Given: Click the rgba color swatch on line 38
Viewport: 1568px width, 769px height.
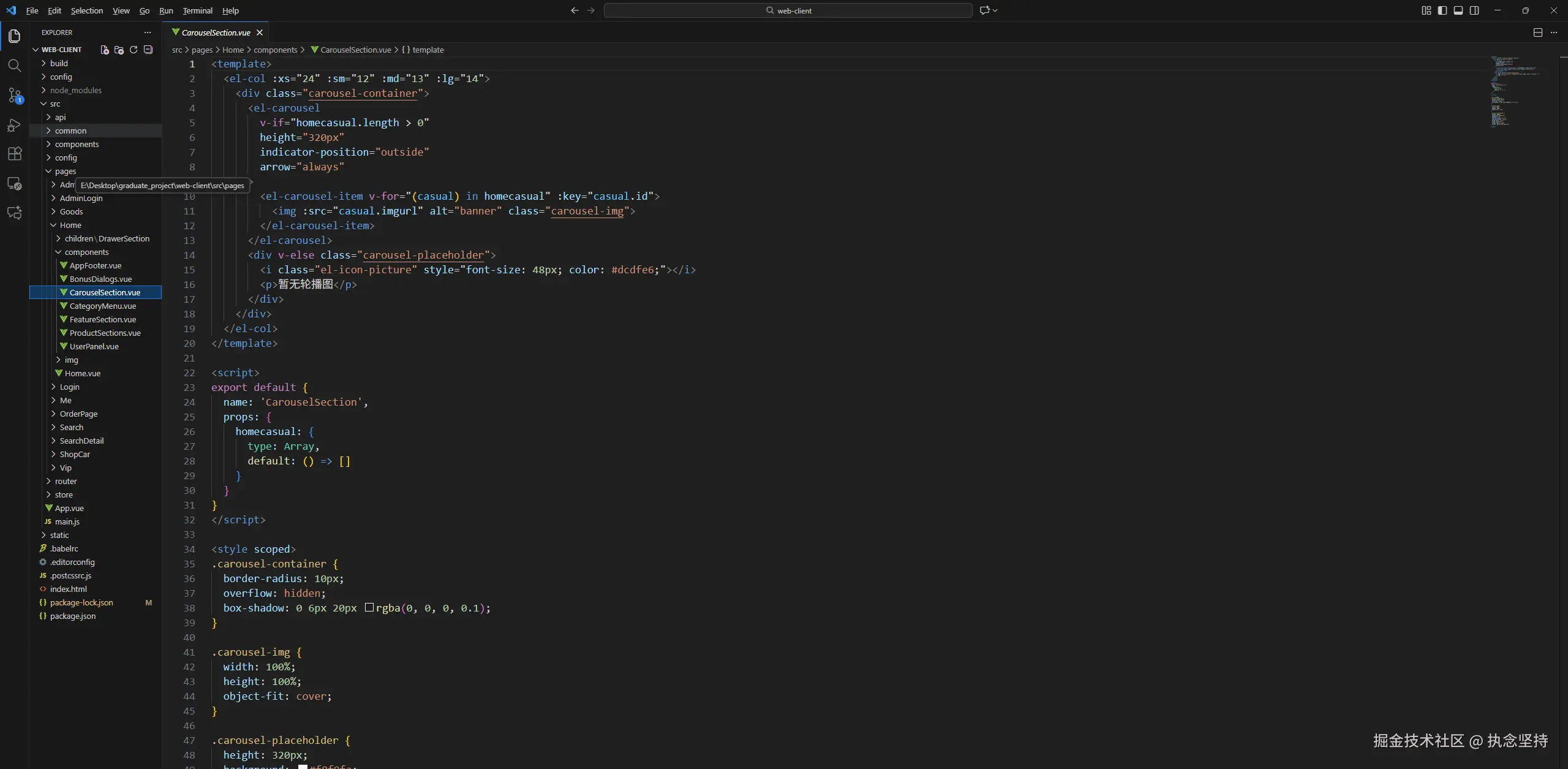Looking at the screenshot, I should click(x=369, y=607).
